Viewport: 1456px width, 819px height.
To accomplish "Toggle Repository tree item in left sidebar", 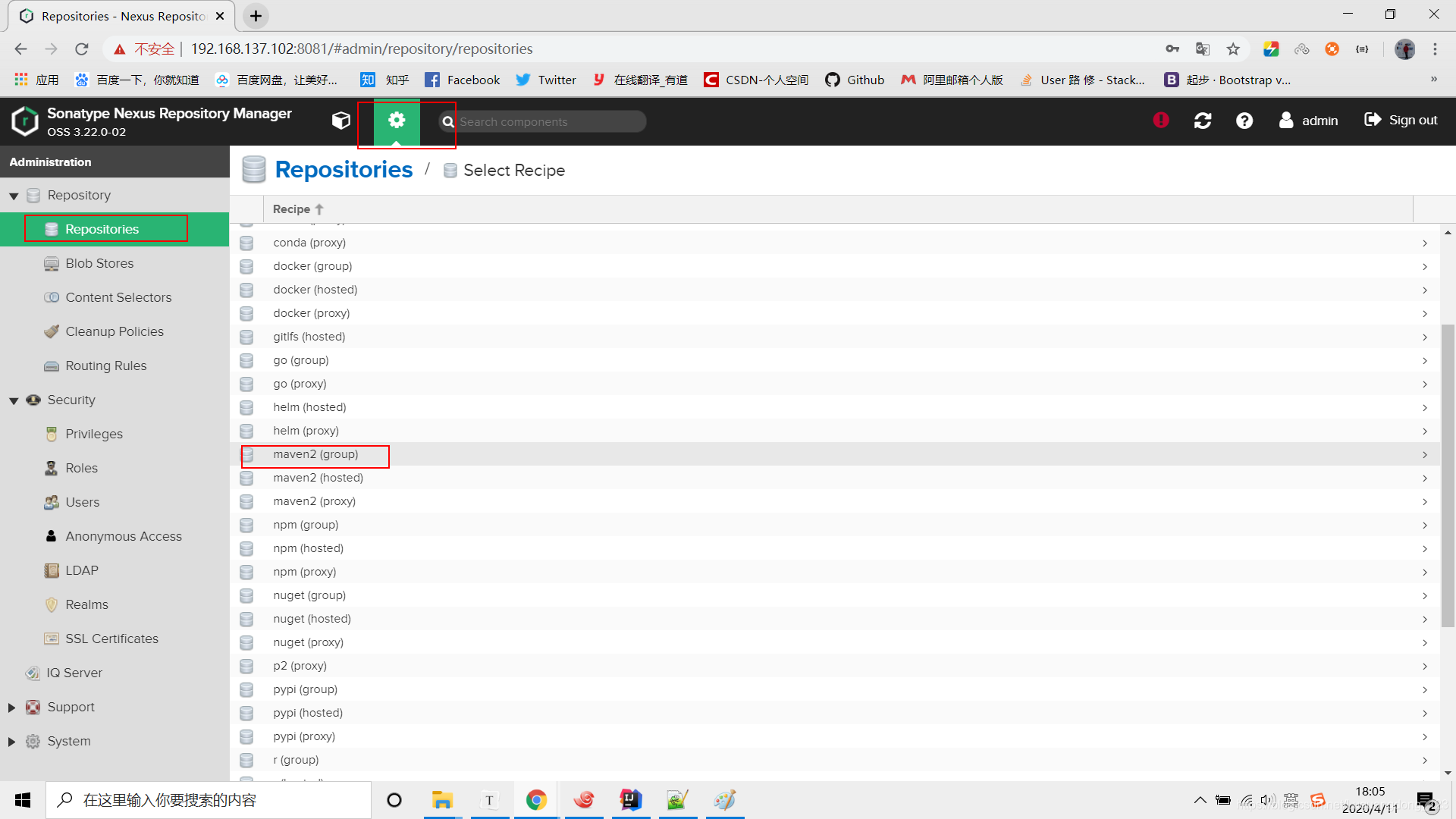I will tap(13, 195).
